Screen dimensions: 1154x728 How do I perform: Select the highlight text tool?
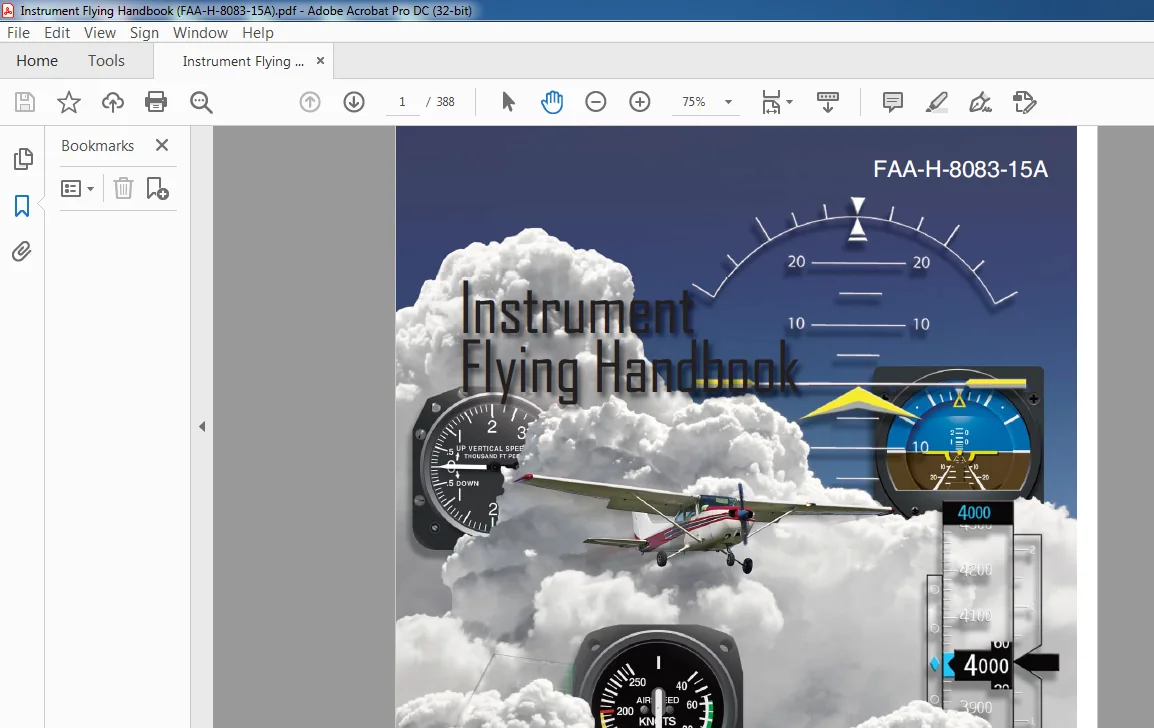936,102
